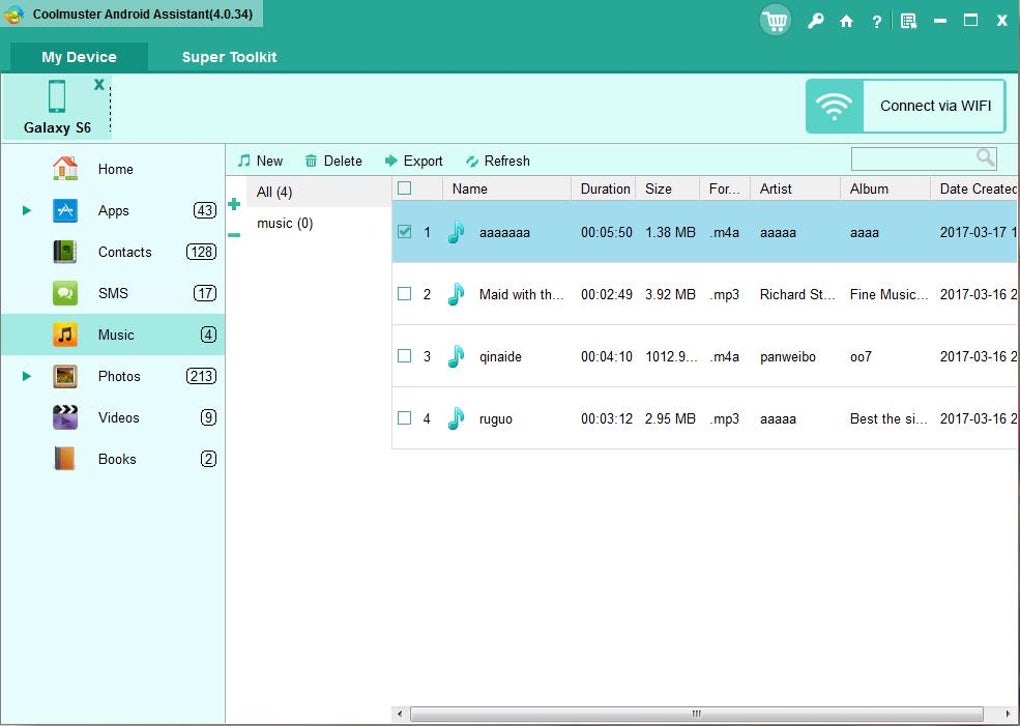Click the Coolmuster app logo icon
Screen dimensions: 1020x726
click(14, 14)
